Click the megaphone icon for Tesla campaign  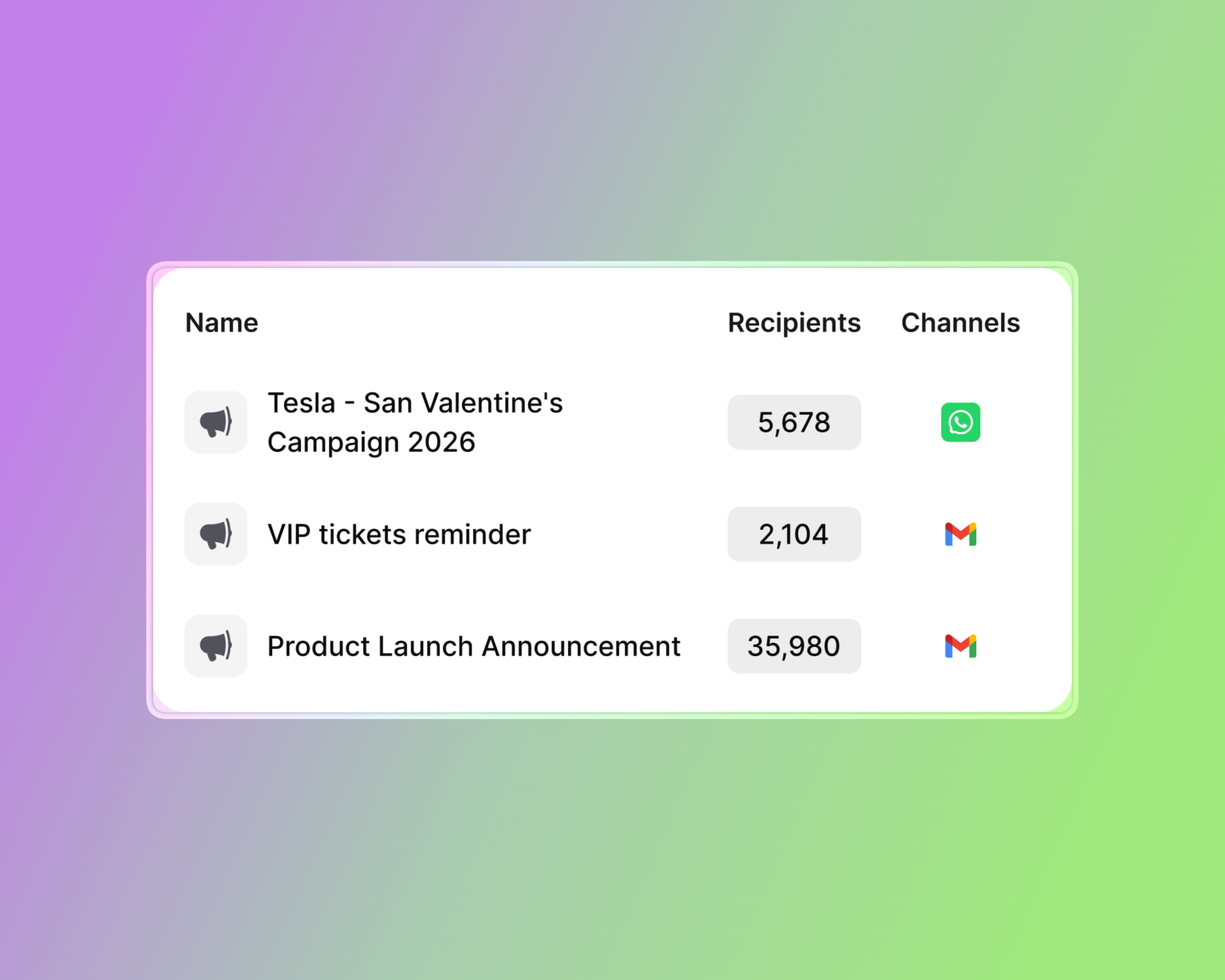216,422
